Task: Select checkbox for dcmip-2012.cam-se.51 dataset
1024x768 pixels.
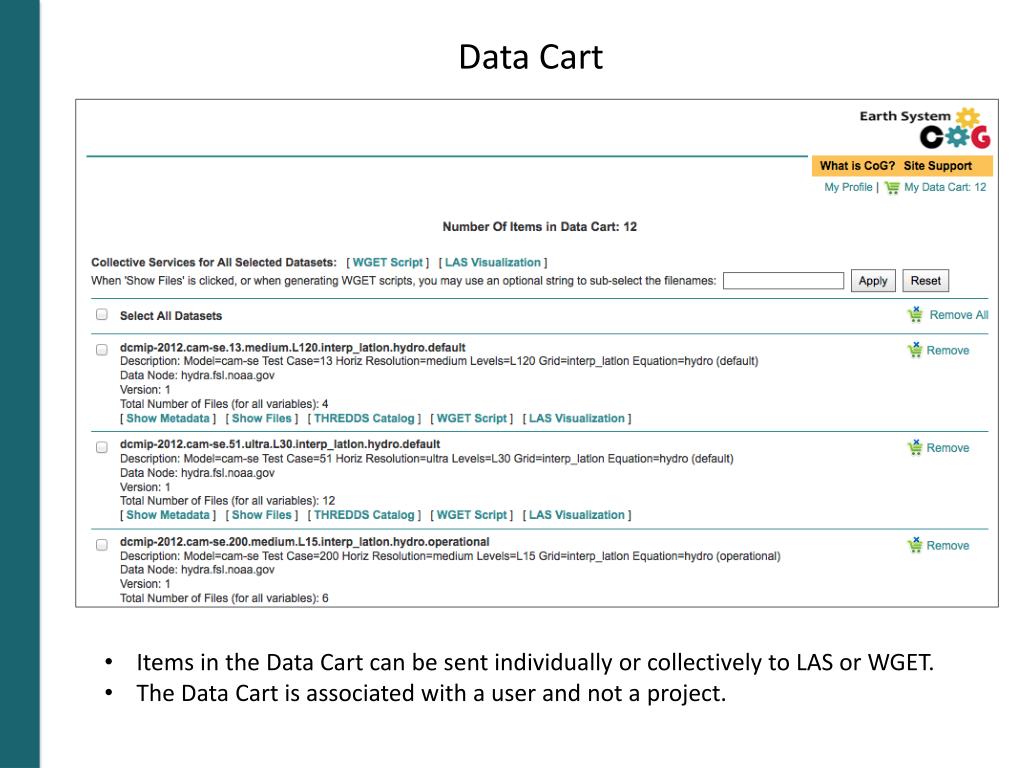Action: [x=101, y=447]
